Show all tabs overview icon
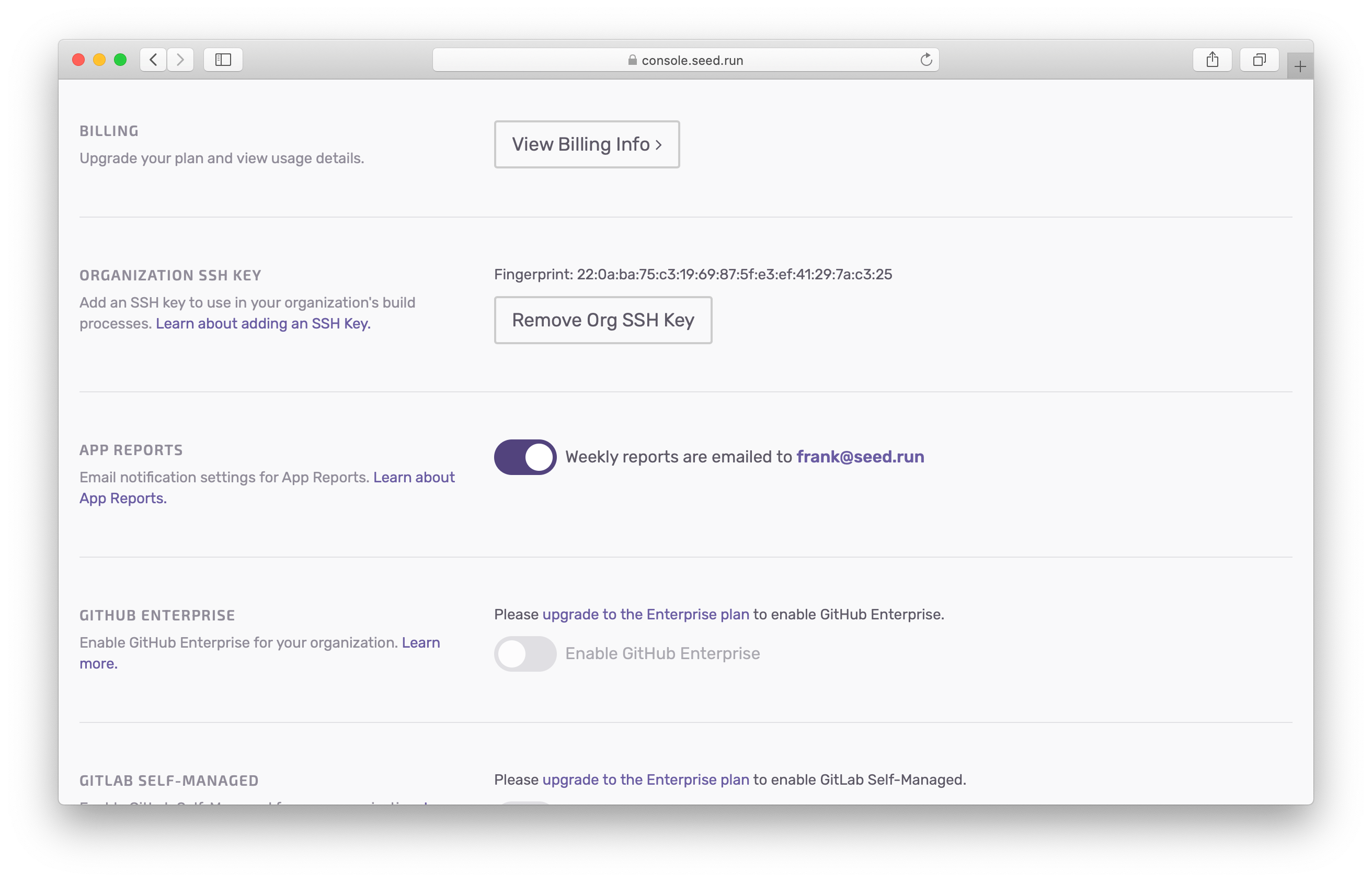Viewport: 1372px width, 882px height. 1259,60
